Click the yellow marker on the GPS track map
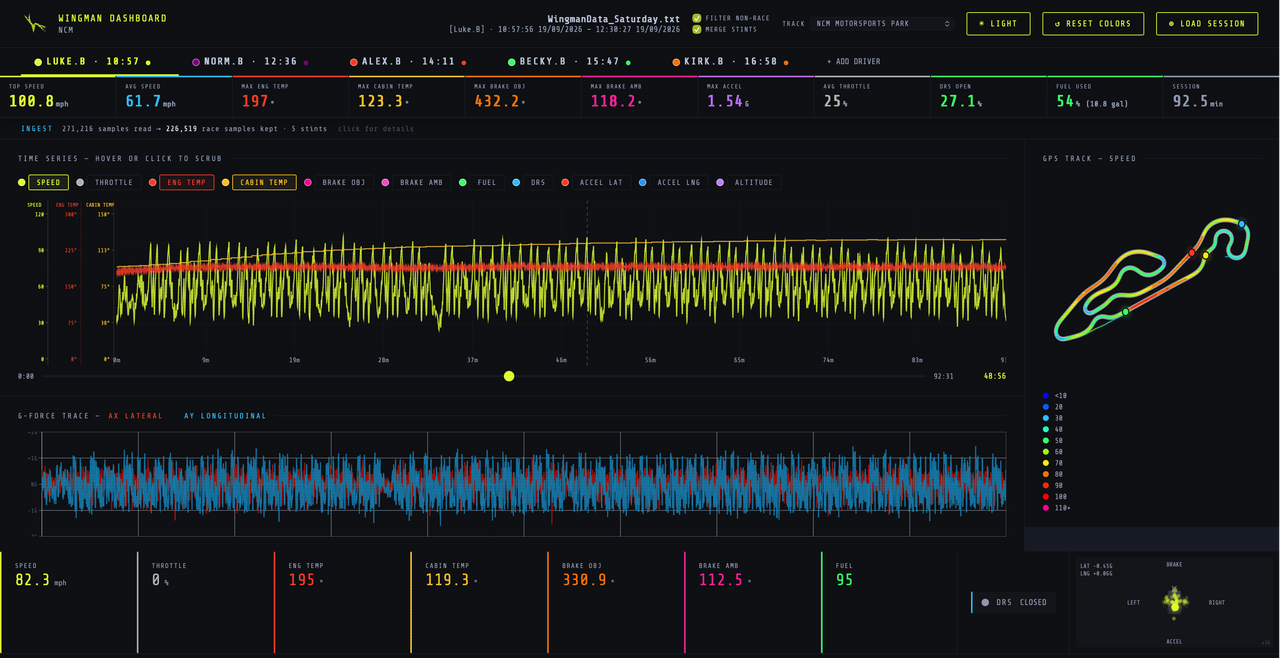 click(x=1206, y=256)
